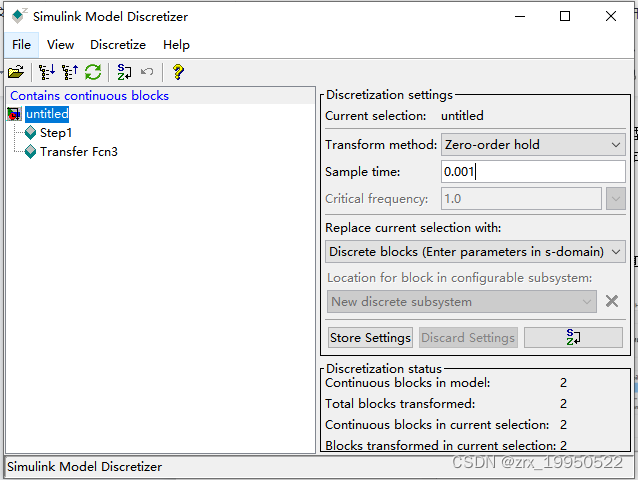Click the X delete location icon
Viewport: 638px width, 480px height.
(x=612, y=301)
